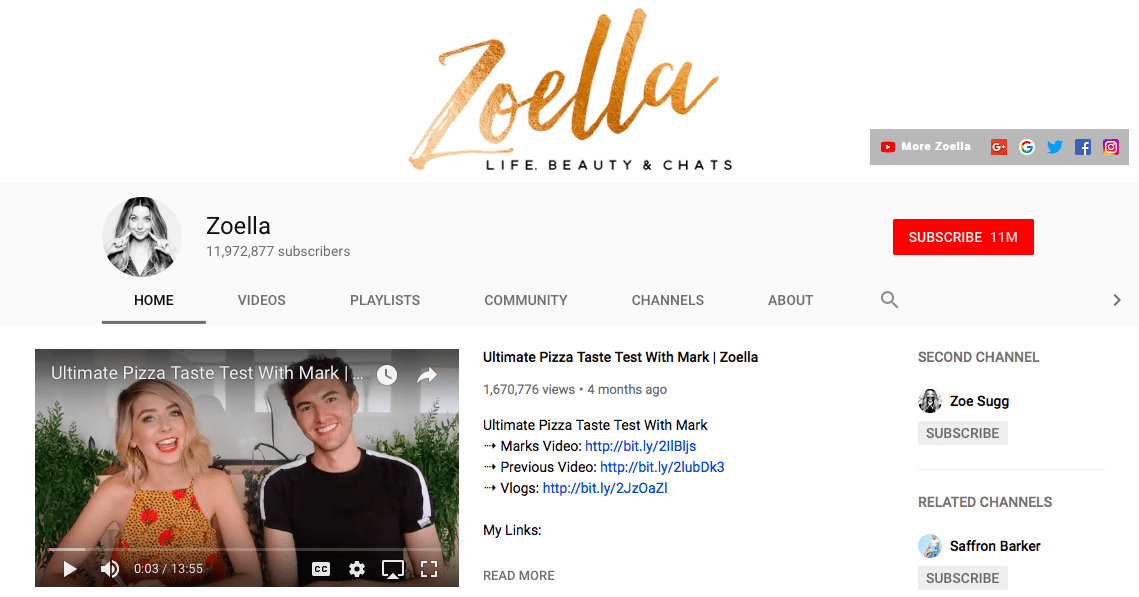Share the video with arrow icon
1139x597 pixels.
[x=426, y=374]
